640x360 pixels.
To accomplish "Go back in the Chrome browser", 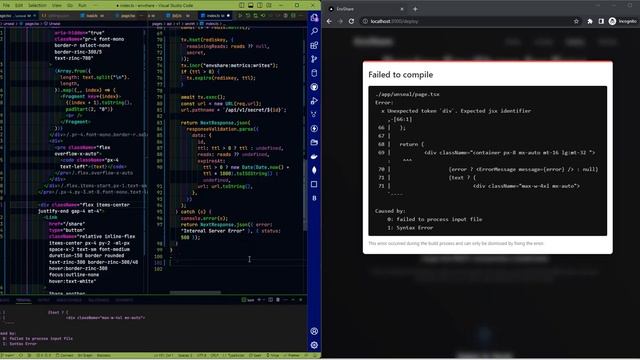I will point(329,21).
